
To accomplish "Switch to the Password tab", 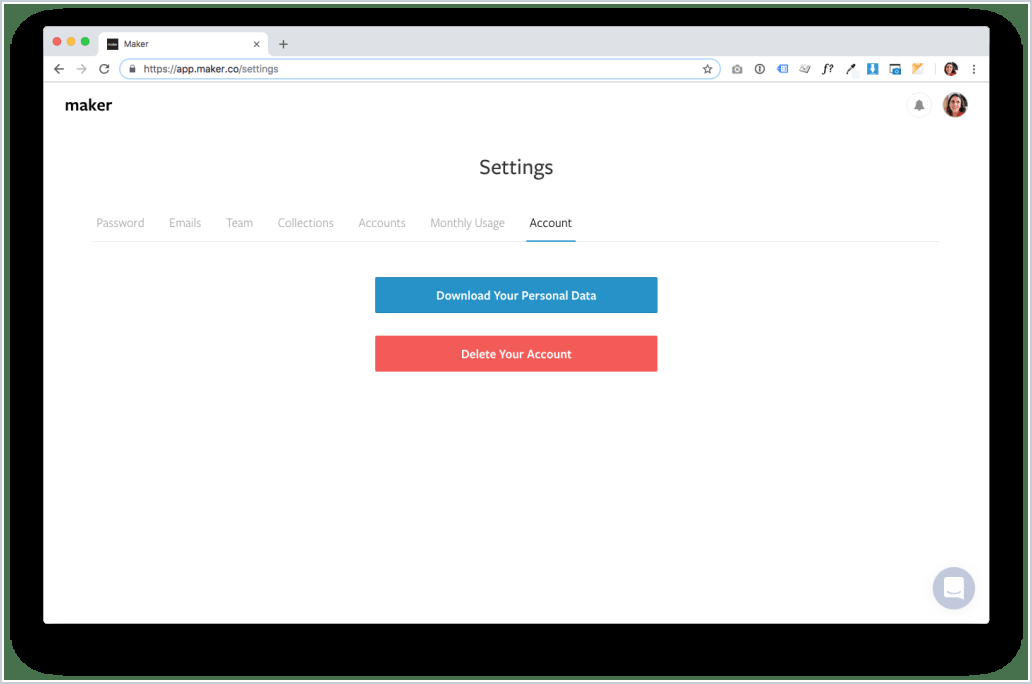I will click(120, 223).
